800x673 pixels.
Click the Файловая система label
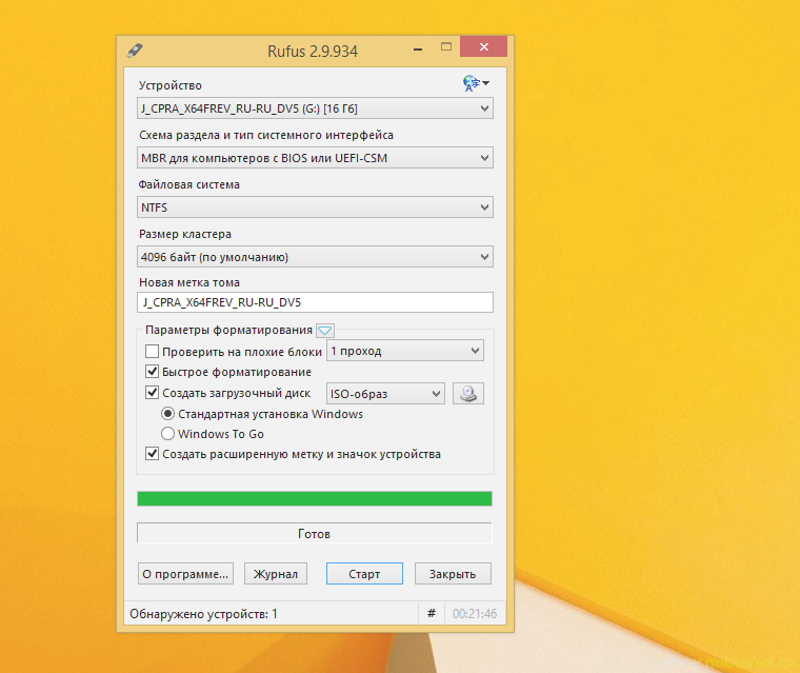tap(189, 185)
